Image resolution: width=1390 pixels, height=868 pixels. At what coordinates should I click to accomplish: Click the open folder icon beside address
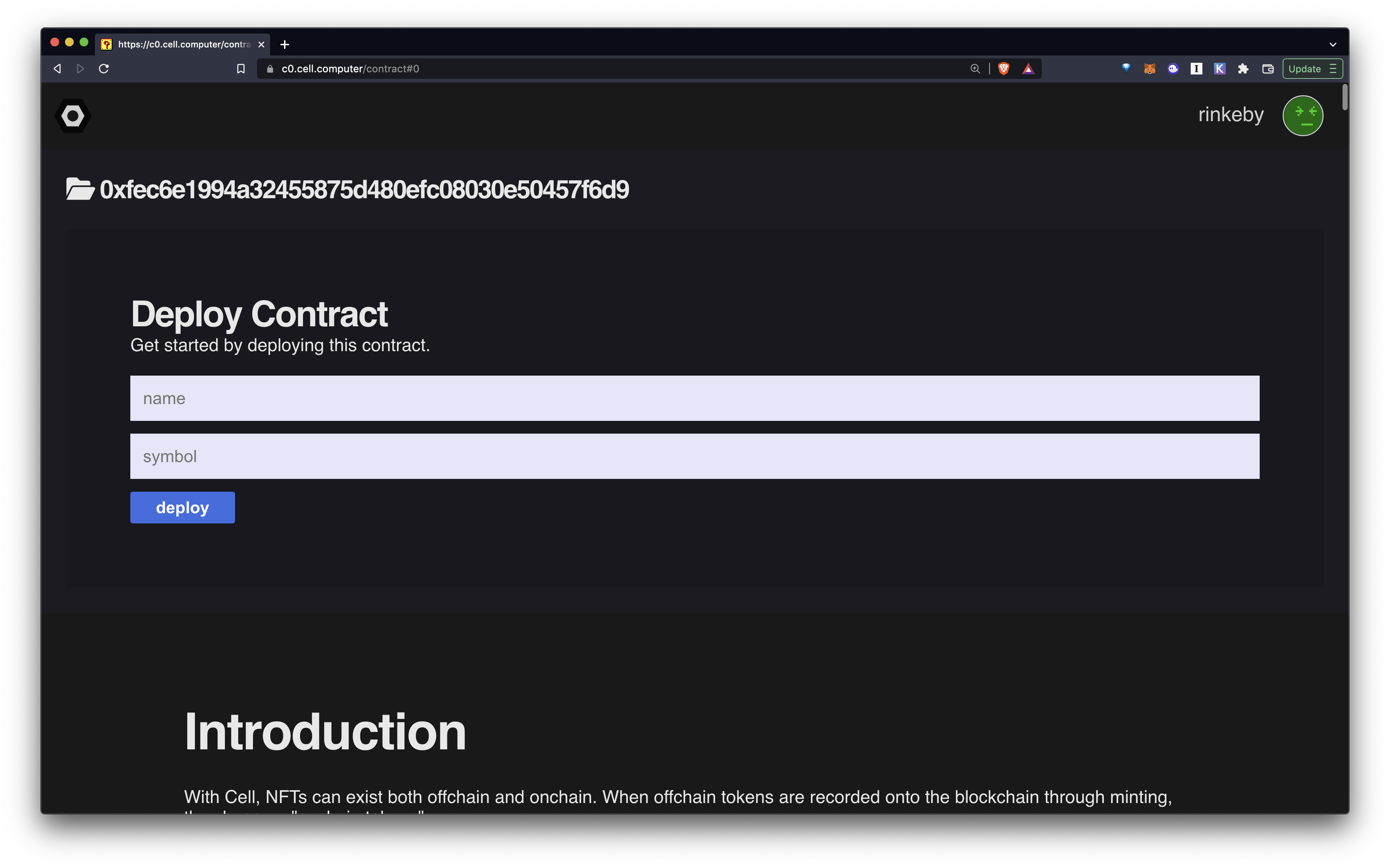80,189
